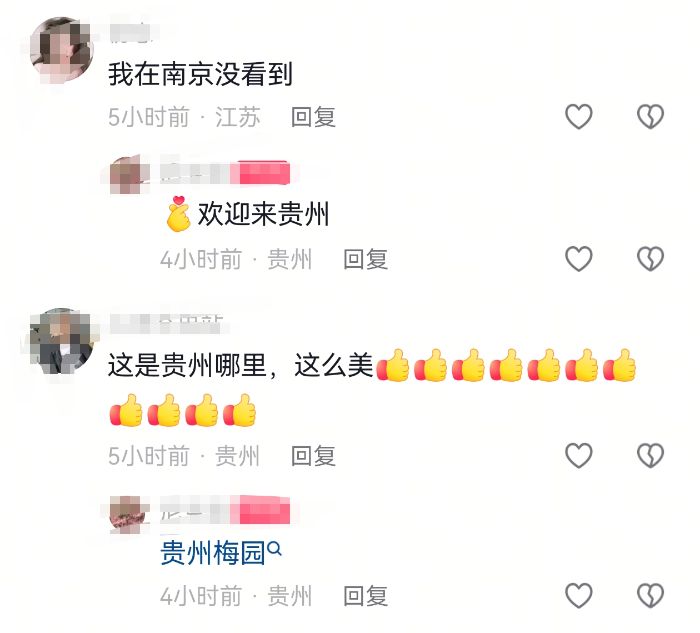Open the avatar of 这是贵州哪里 commenter
This screenshot has height=633, width=700.
(61, 340)
